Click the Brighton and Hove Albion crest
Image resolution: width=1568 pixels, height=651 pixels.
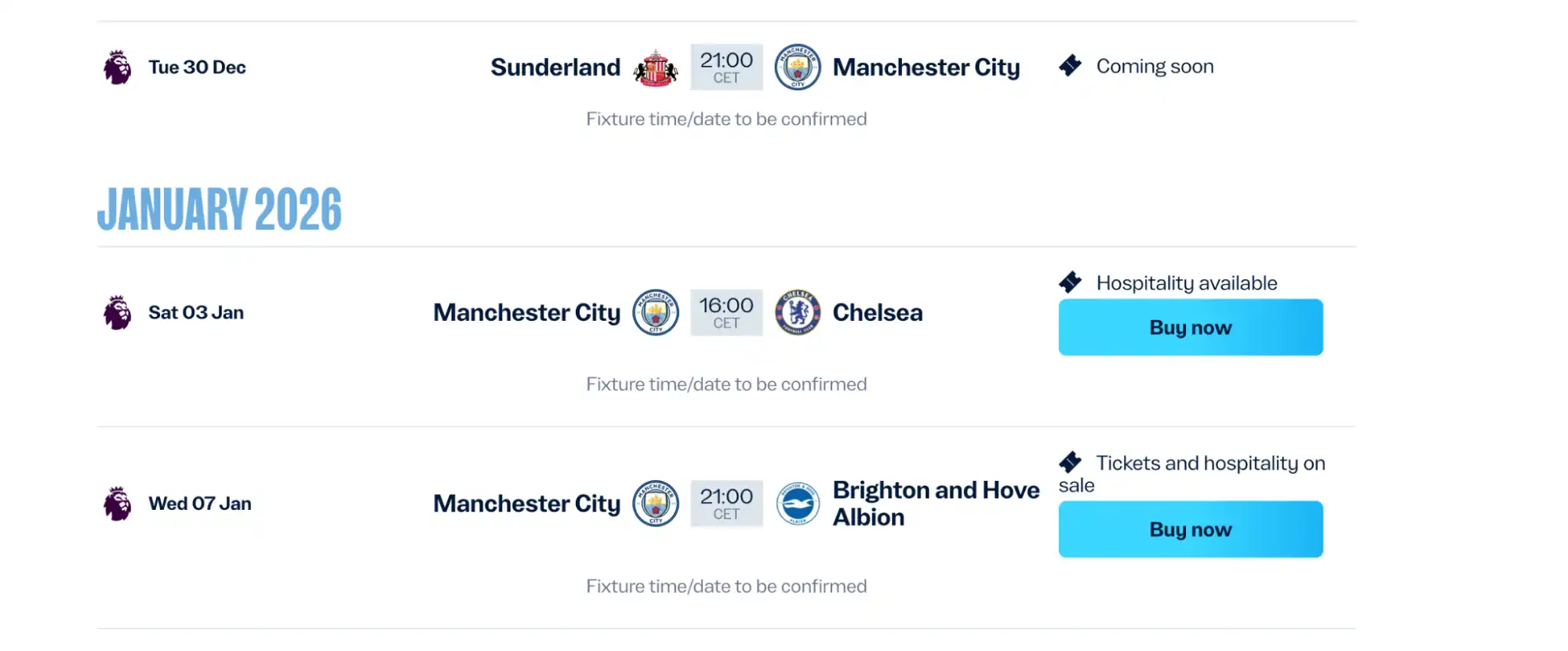(x=797, y=504)
